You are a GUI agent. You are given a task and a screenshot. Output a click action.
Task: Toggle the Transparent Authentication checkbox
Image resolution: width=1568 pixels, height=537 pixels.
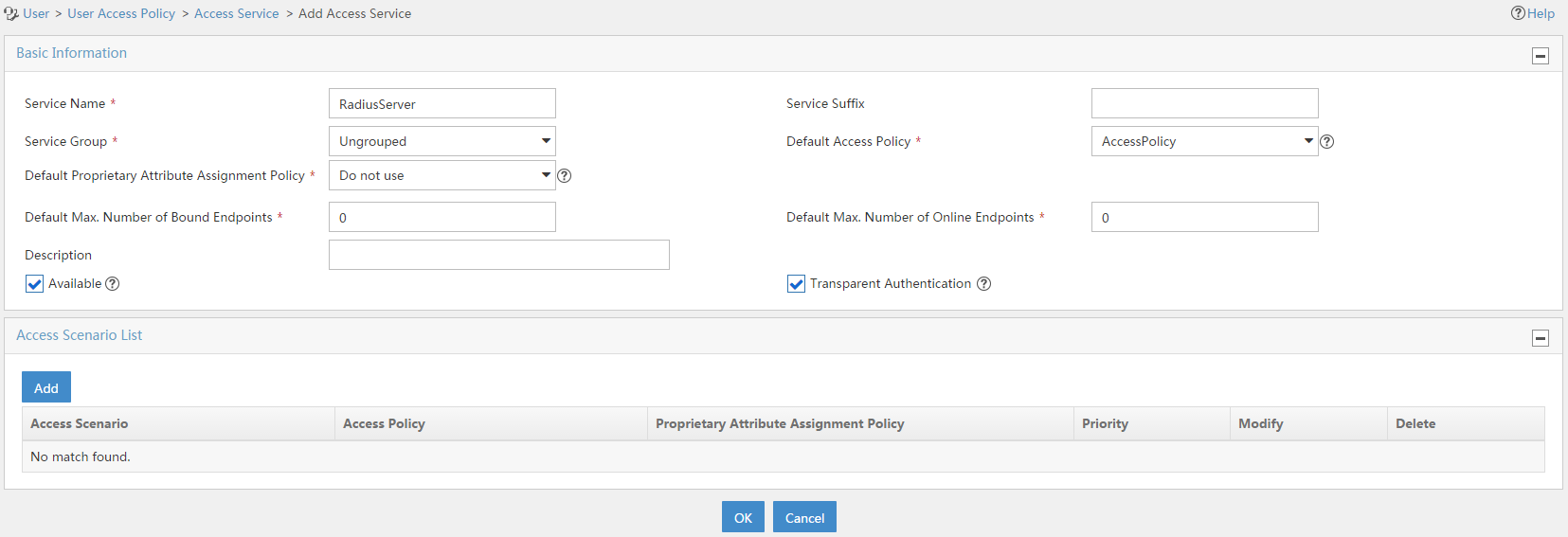pyautogui.click(x=797, y=284)
